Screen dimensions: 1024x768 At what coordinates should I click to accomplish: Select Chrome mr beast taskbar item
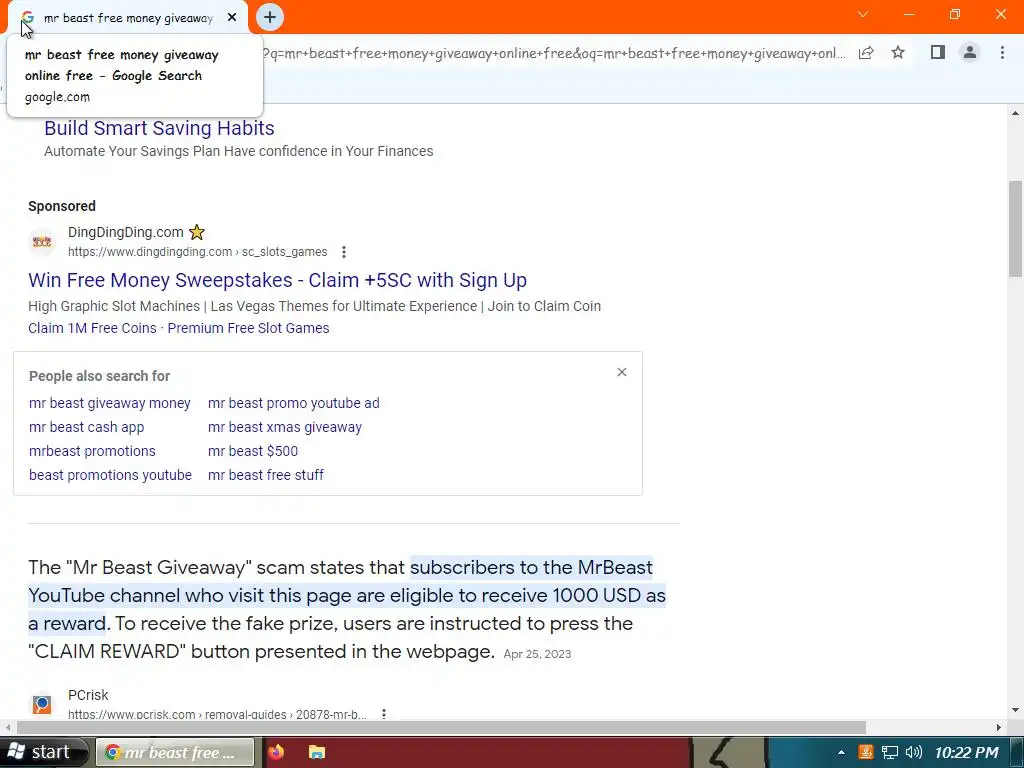[174, 752]
